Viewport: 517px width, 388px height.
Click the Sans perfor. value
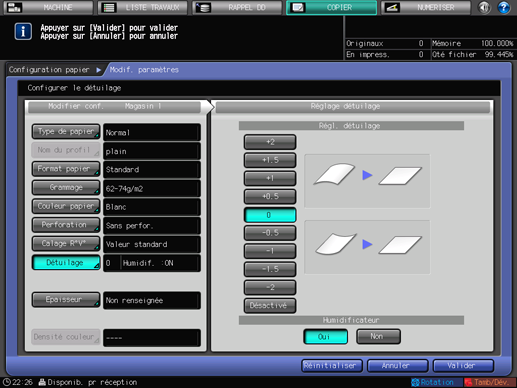pos(152,225)
